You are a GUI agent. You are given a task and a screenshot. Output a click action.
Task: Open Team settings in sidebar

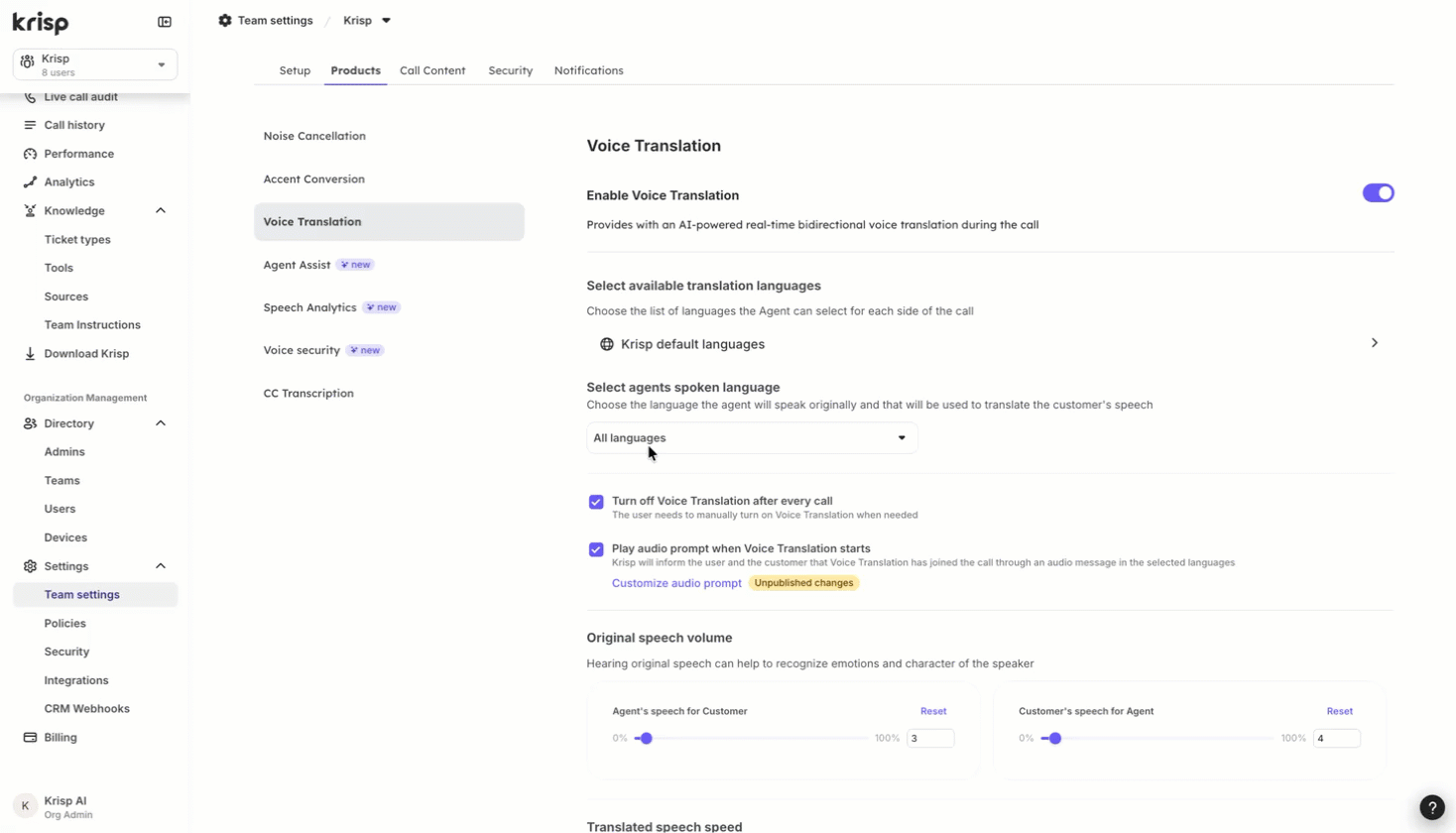tap(95, 595)
